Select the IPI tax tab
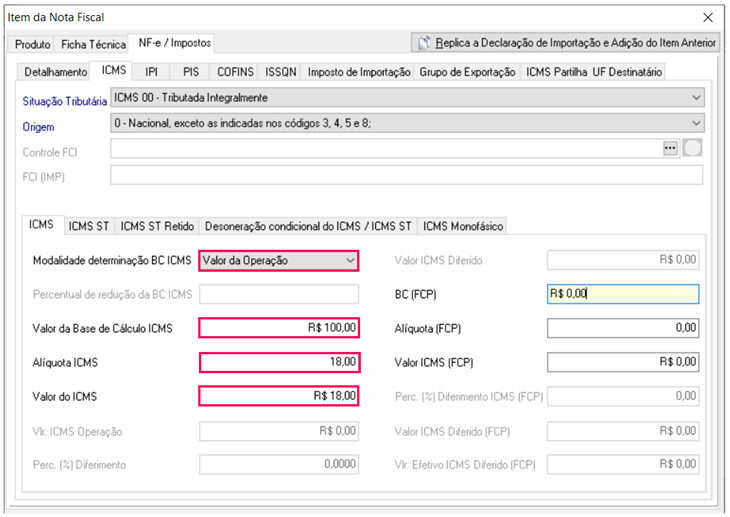The width and height of the screenshot is (730, 517). click(x=151, y=71)
